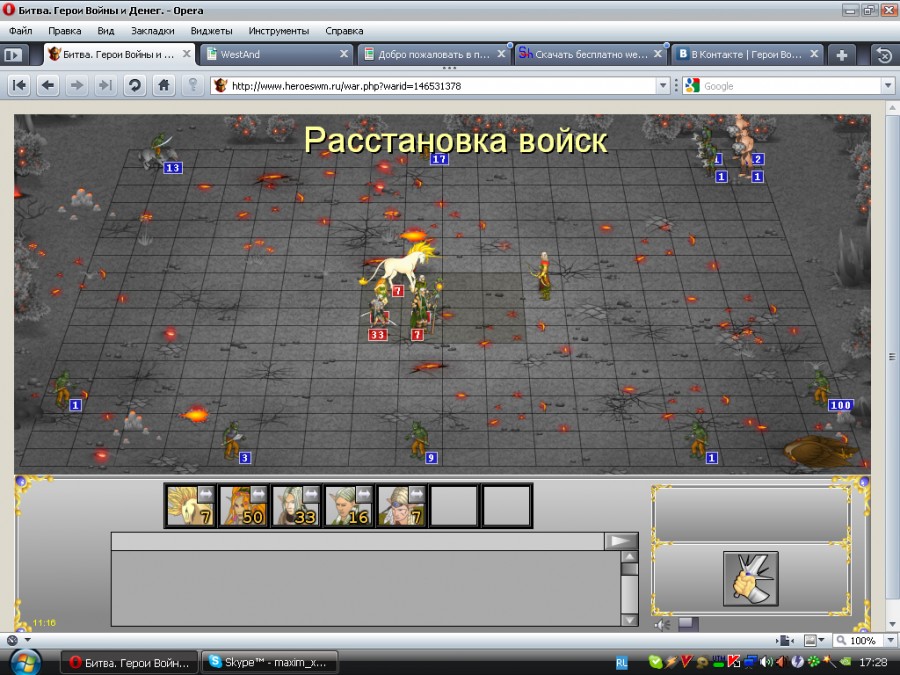The image size is (900, 675).
Task: Toggle the game sound speaker icon
Action: click(662, 624)
